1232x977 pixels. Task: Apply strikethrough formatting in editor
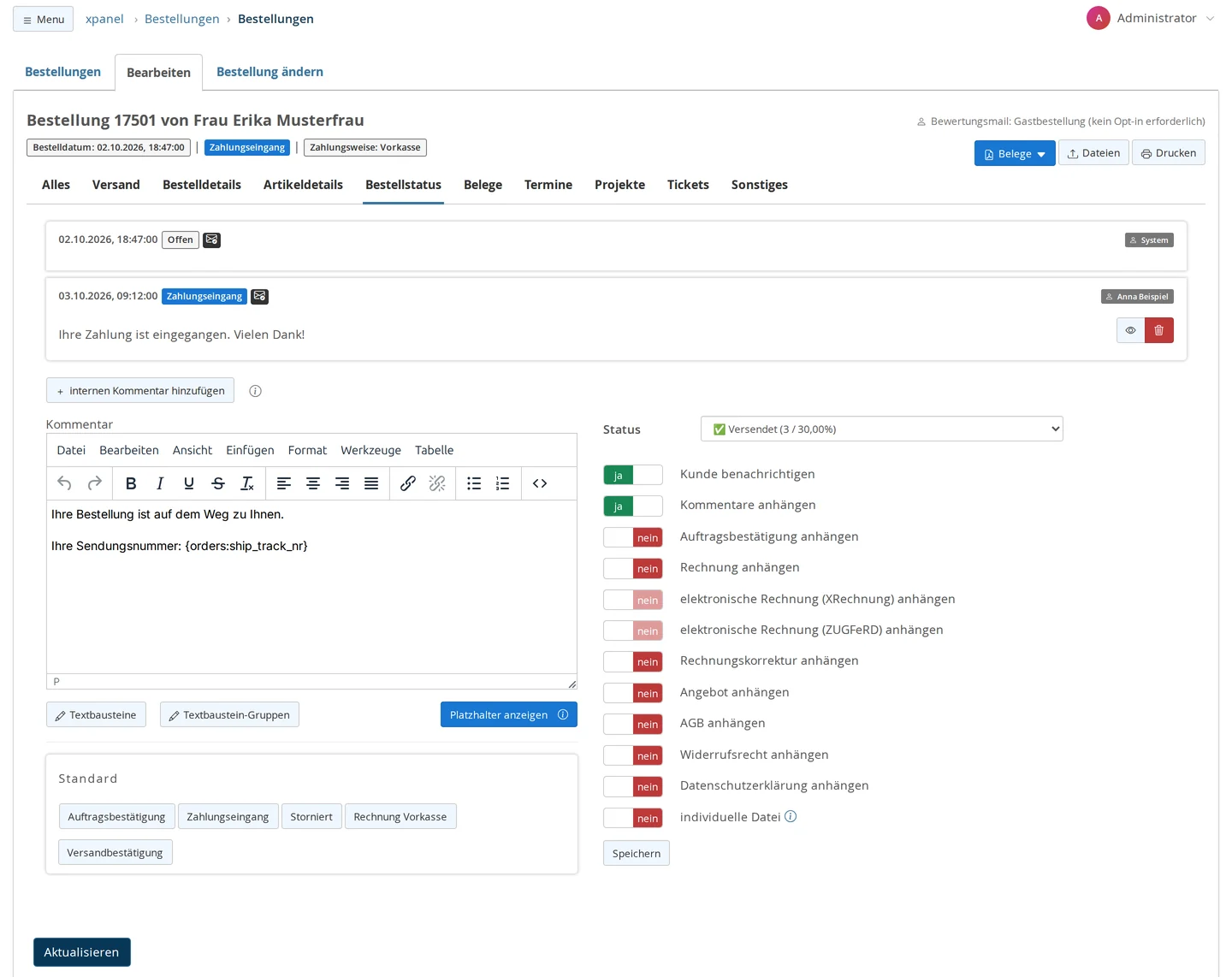218,483
